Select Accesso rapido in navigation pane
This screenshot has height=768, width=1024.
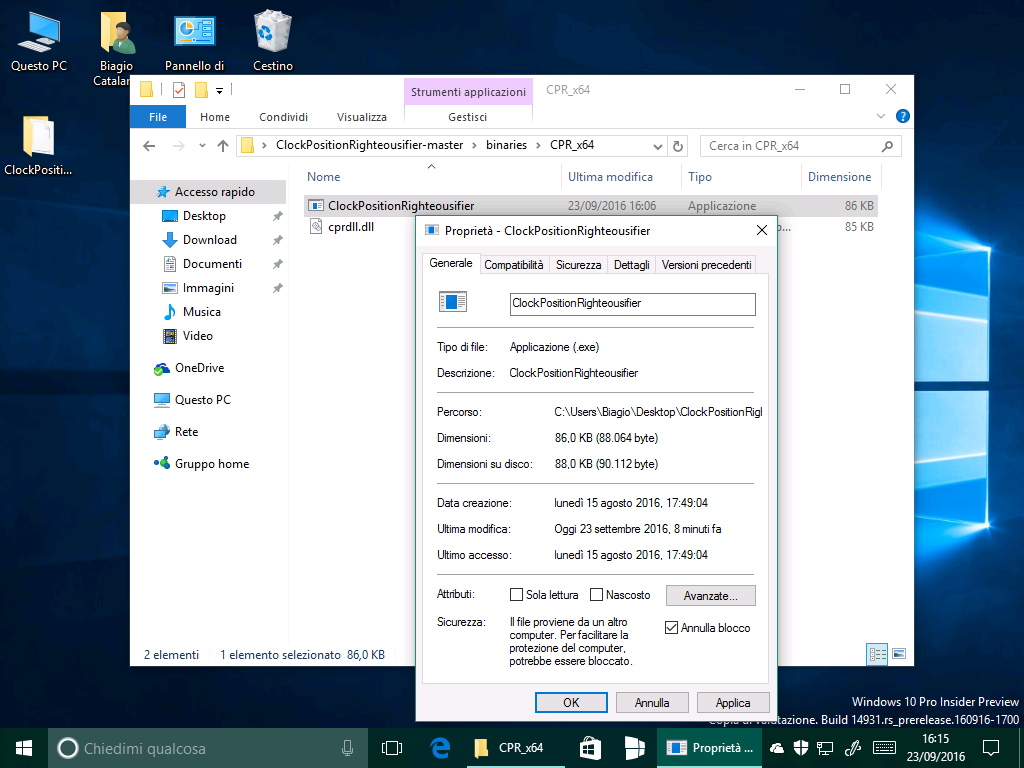click(214, 192)
